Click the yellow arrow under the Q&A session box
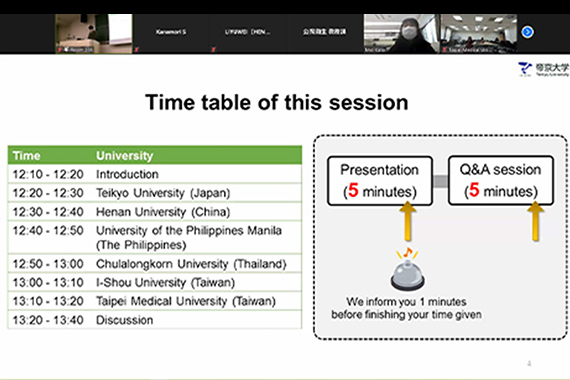Viewport: 570px width, 380px height. (x=535, y=221)
